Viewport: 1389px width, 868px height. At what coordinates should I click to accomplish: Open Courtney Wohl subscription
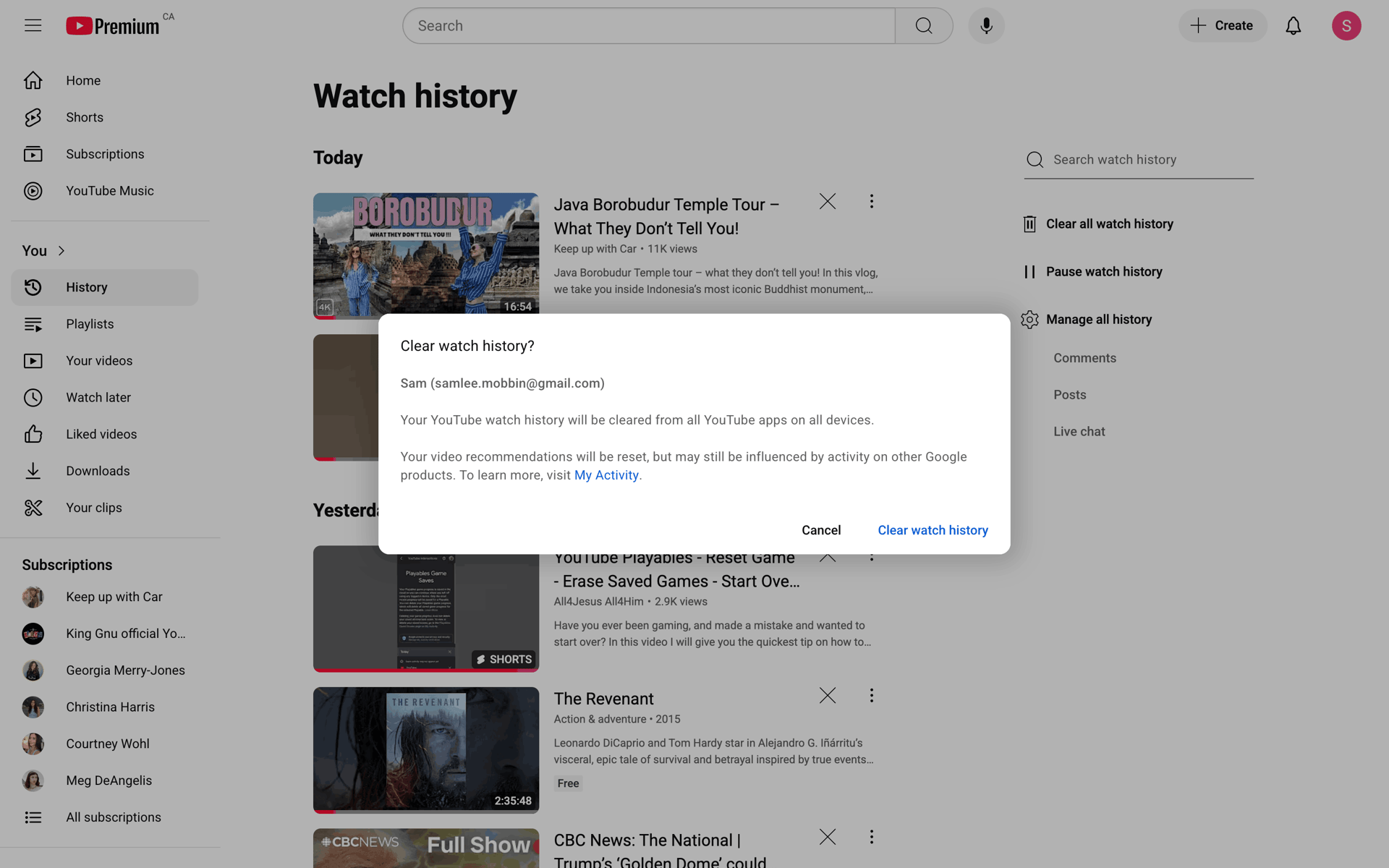pyautogui.click(x=105, y=744)
